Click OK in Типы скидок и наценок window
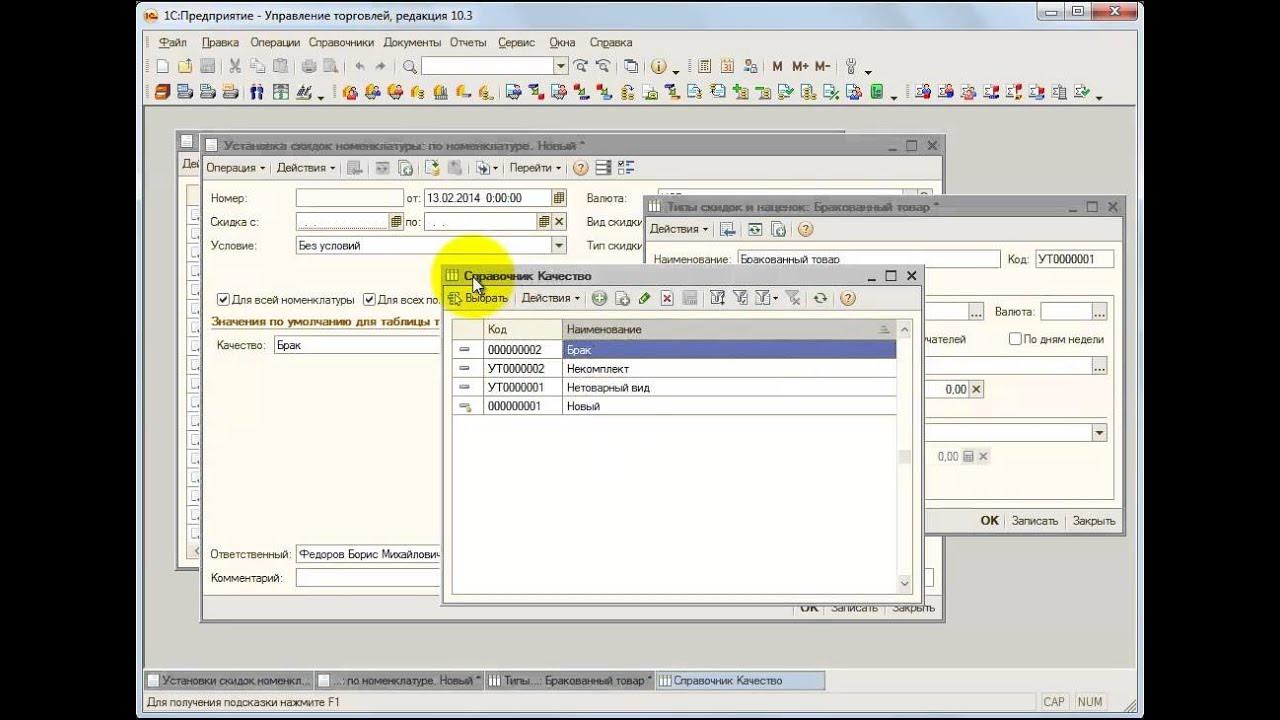Viewport: 1280px width, 720px height. tap(989, 520)
